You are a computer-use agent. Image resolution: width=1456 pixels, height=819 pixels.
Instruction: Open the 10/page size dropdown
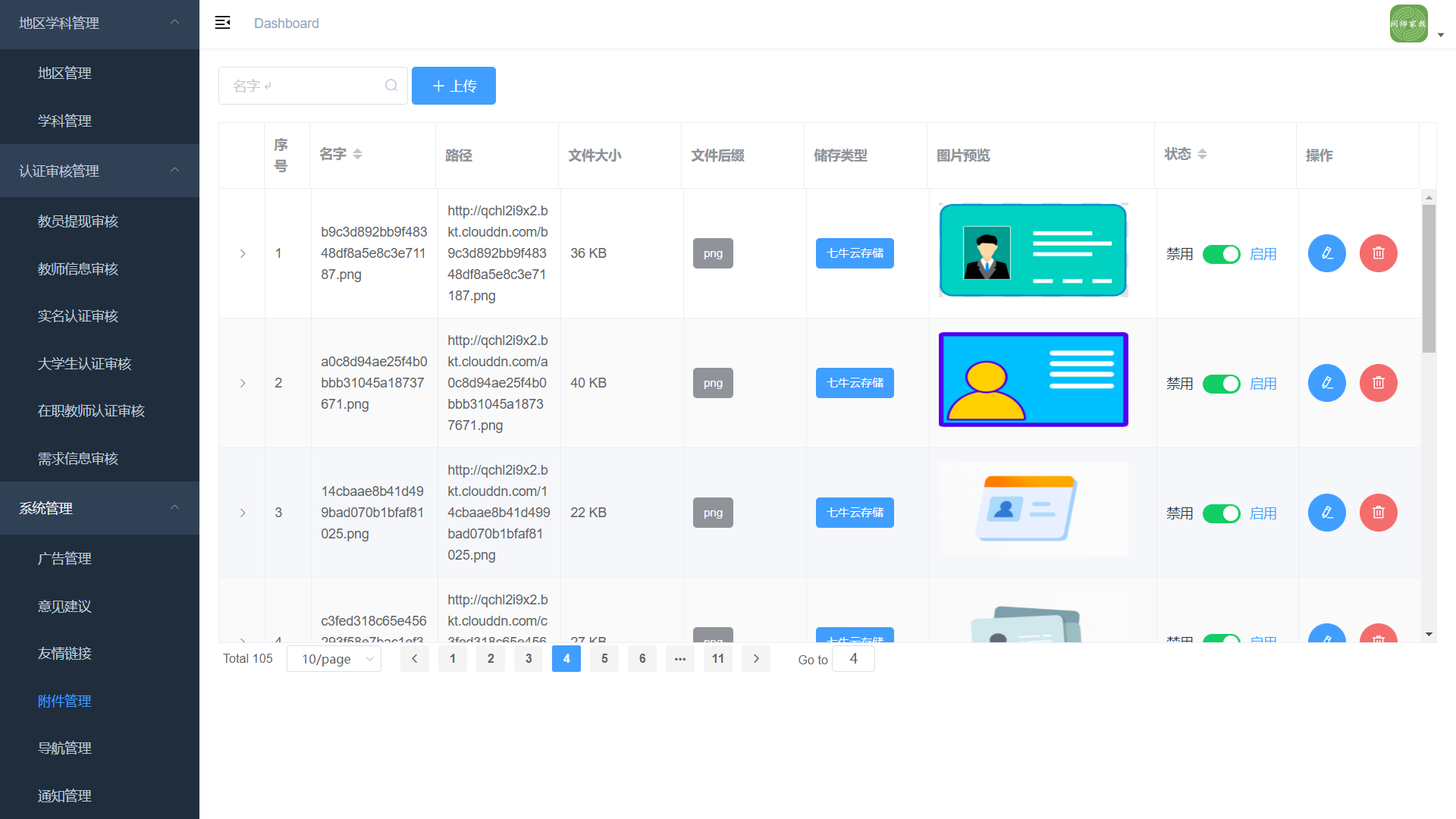334,659
